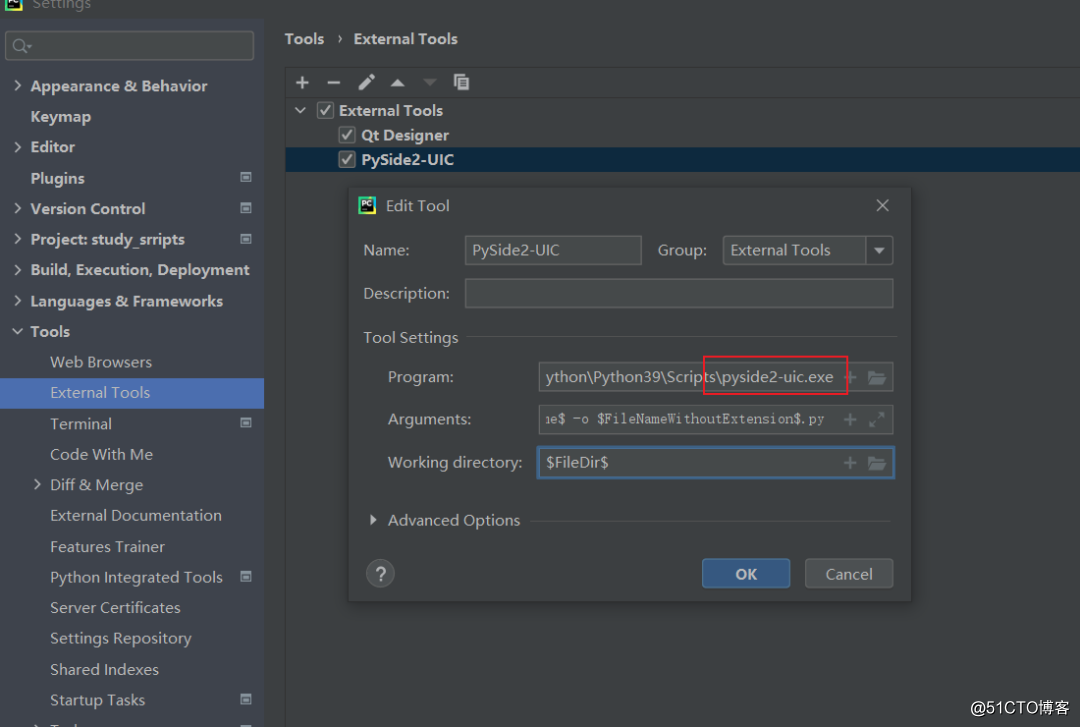The image size is (1080, 727).
Task: Open Shared Indexes settings
Action: point(104,669)
